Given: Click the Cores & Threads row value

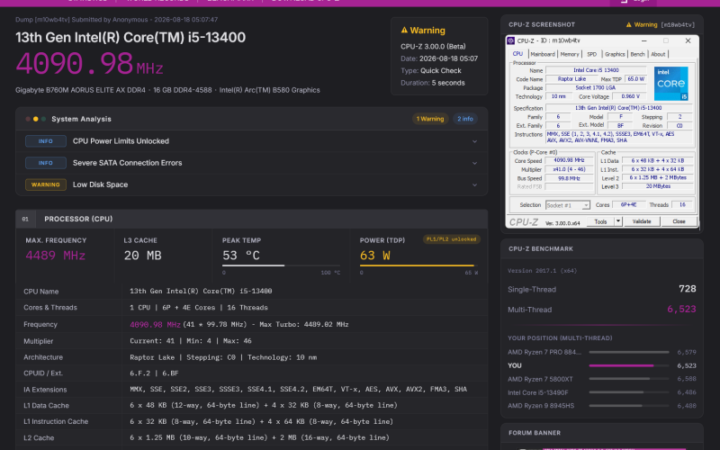Looking at the screenshot, I should (x=199, y=308).
